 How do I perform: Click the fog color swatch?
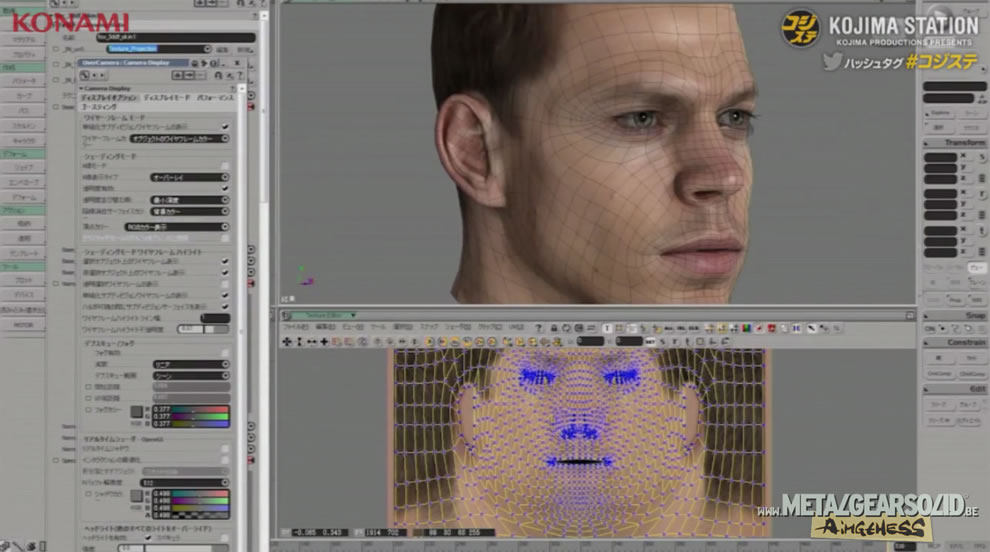136,412
